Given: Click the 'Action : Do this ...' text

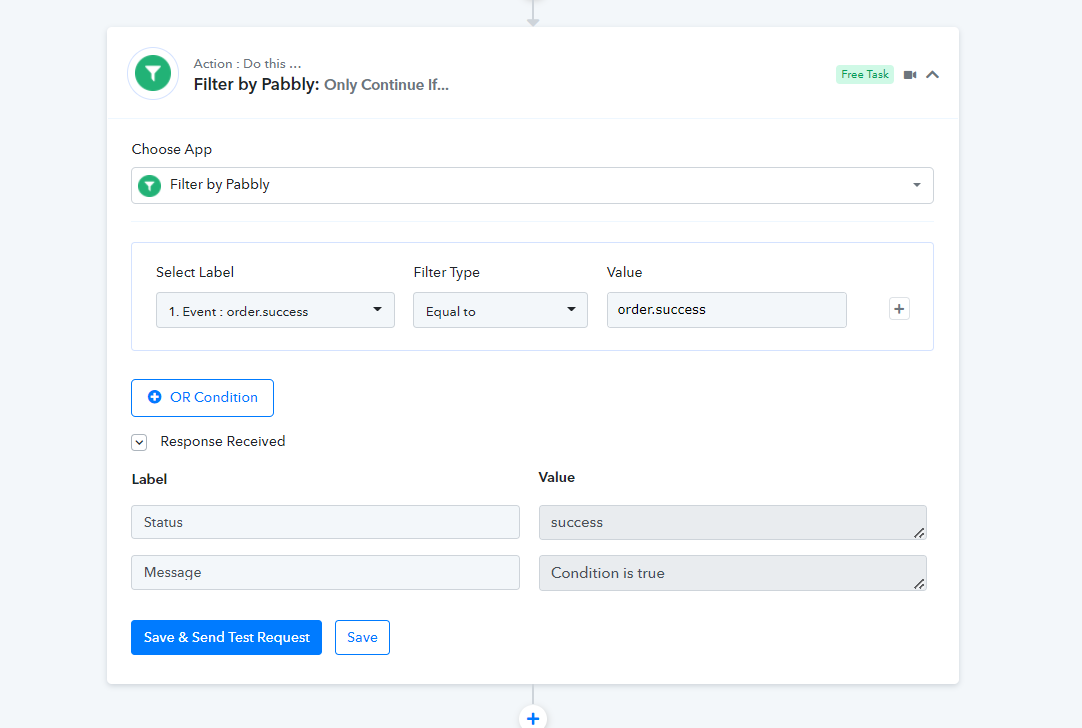Looking at the screenshot, I should [x=247, y=63].
